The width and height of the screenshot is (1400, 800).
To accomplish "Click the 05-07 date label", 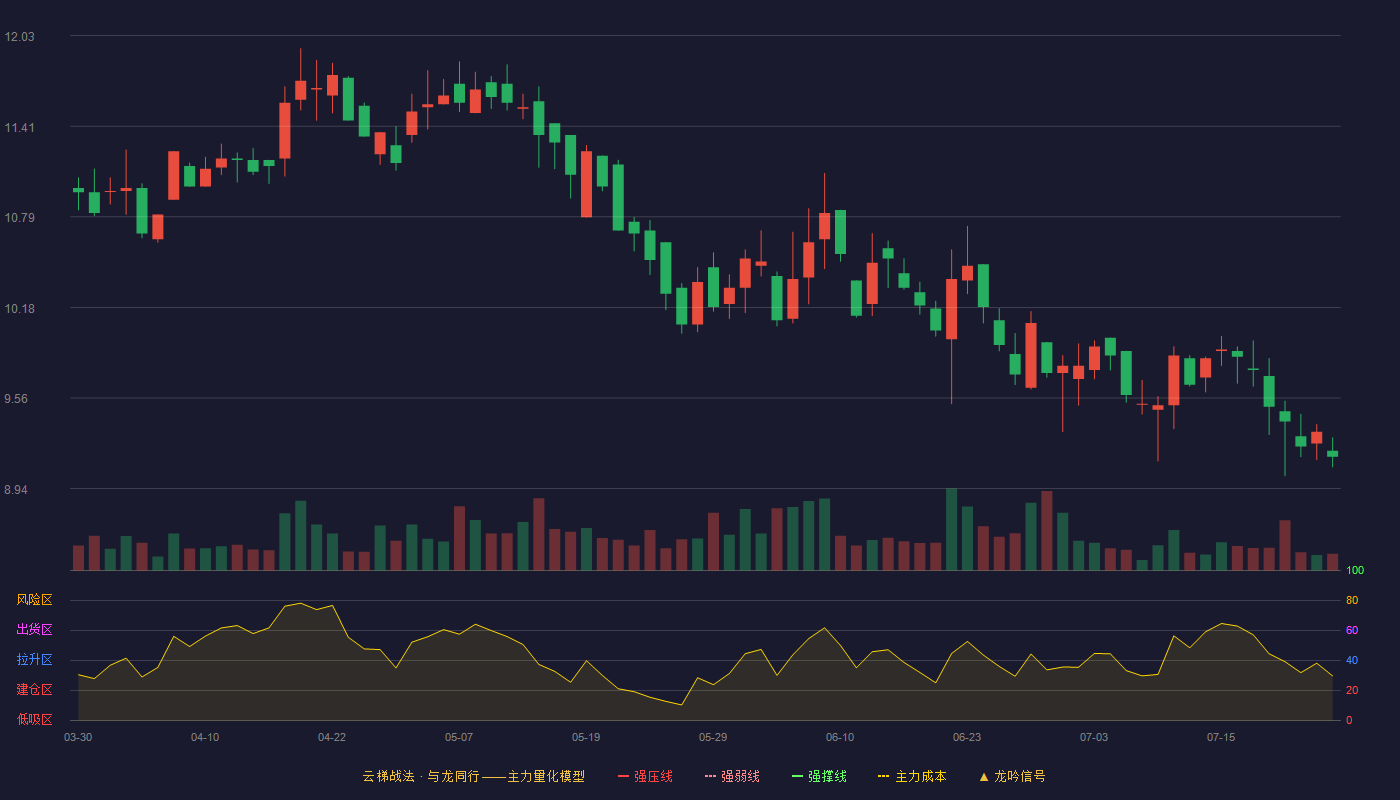I will [x=459, y=737].
